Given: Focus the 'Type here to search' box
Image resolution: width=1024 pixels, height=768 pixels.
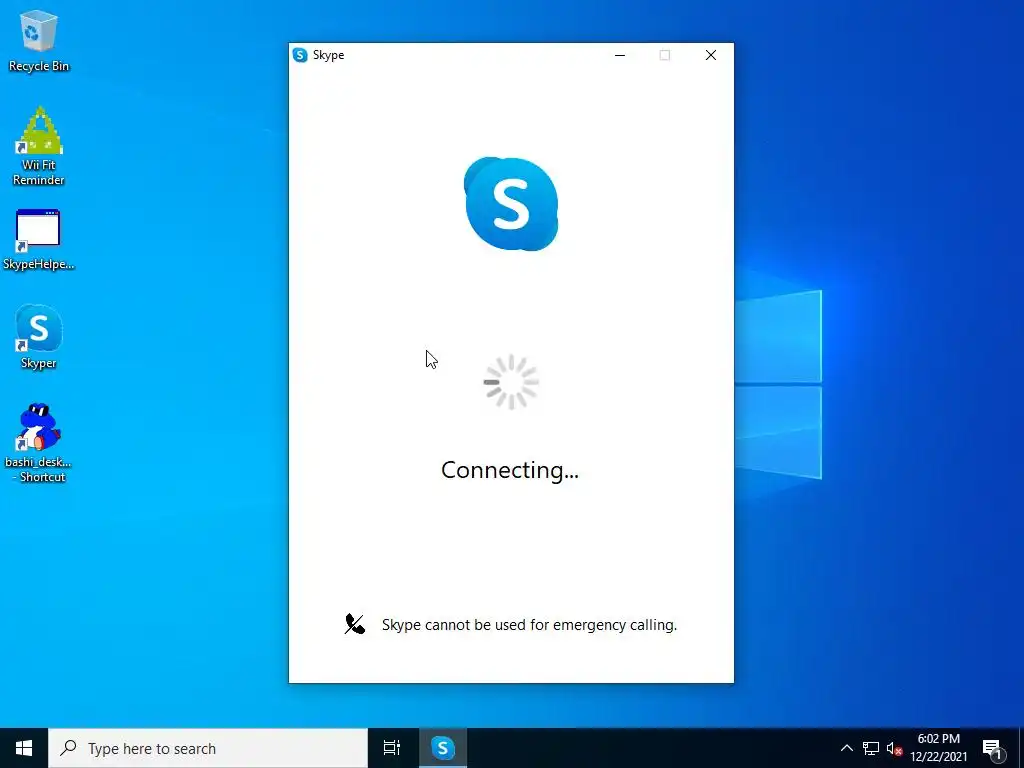Looking at the screenshot, I should pos(208,748).
